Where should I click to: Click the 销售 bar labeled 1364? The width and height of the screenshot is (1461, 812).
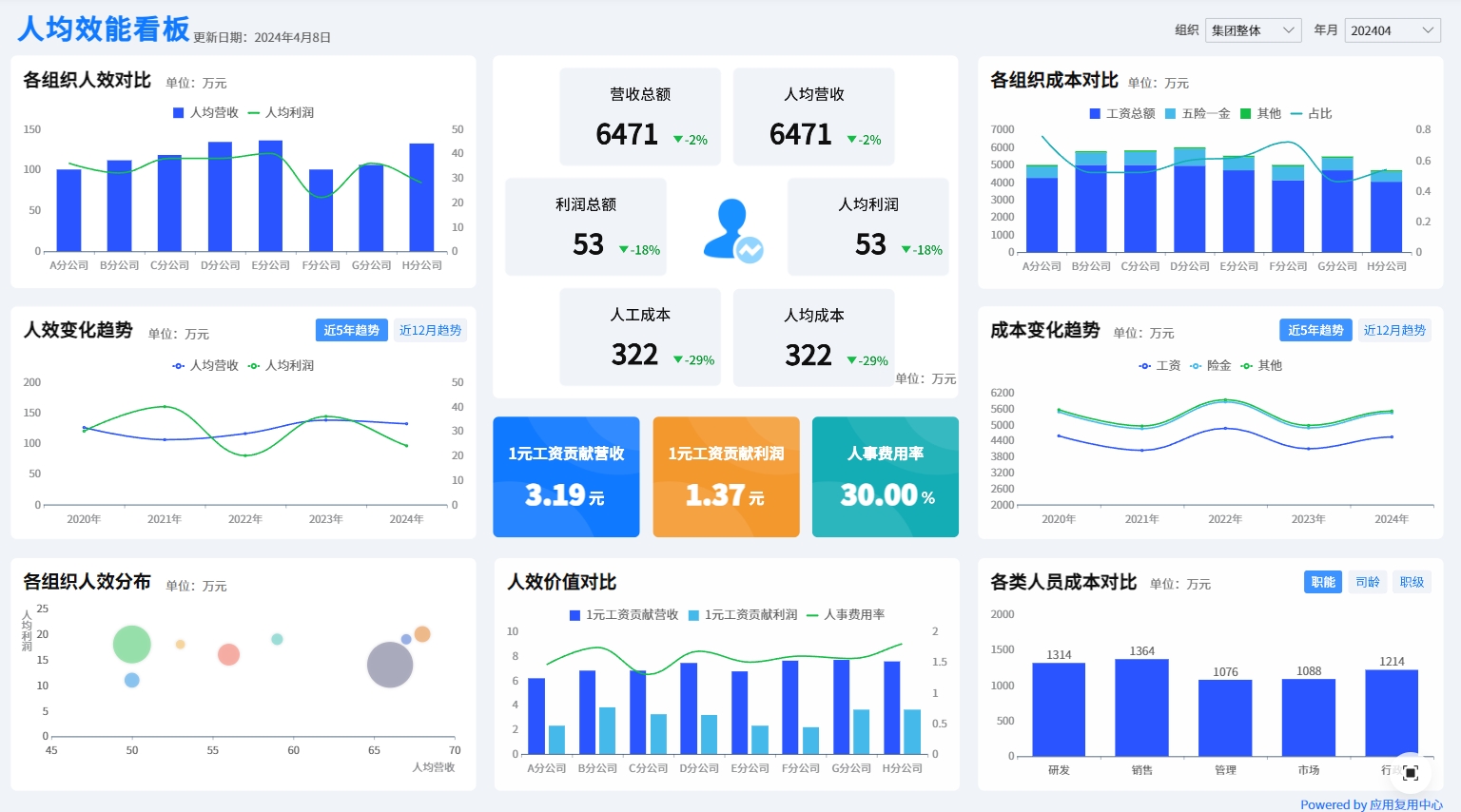tap(1141, 707)
